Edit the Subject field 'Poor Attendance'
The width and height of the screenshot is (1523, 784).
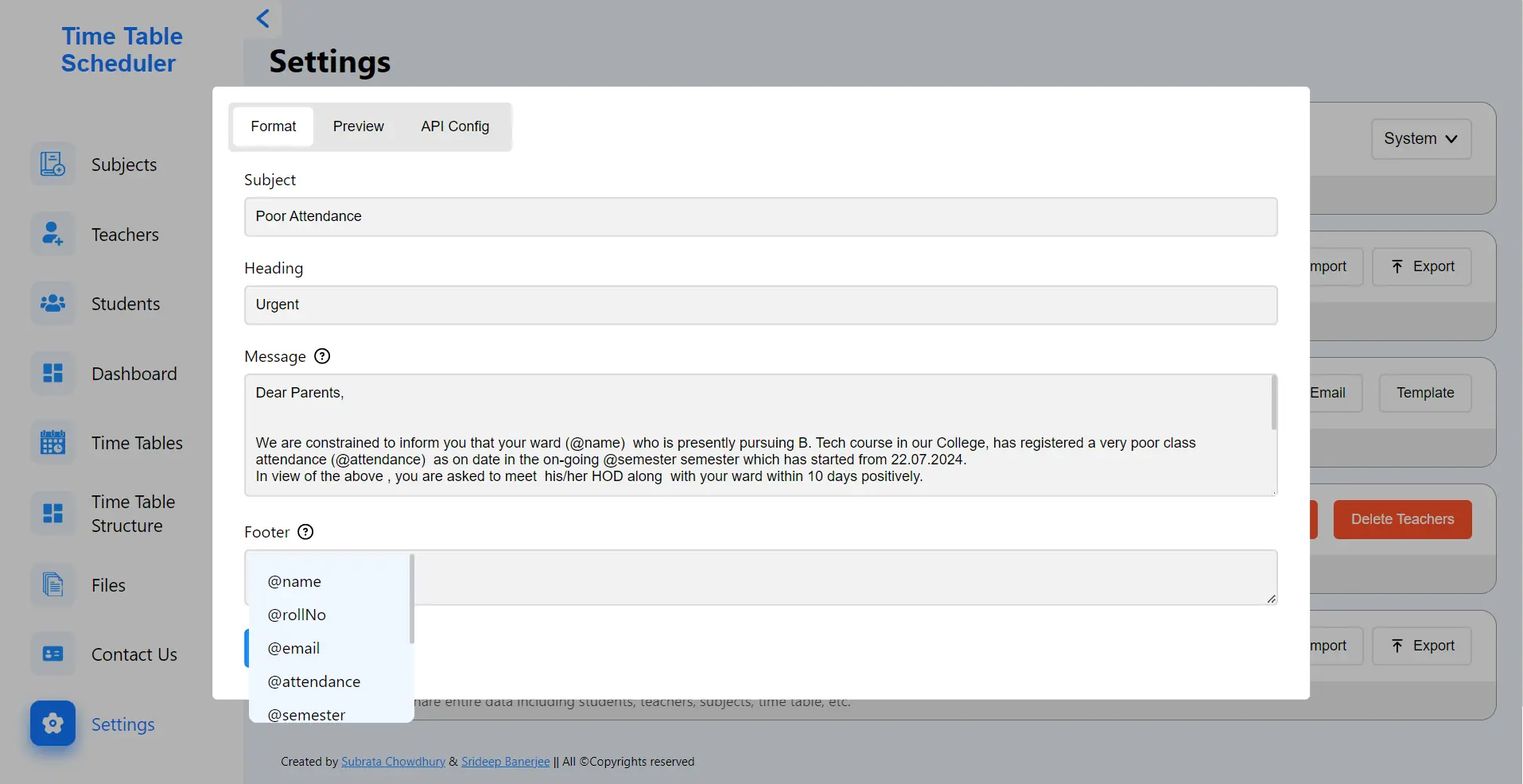point(760,216)
